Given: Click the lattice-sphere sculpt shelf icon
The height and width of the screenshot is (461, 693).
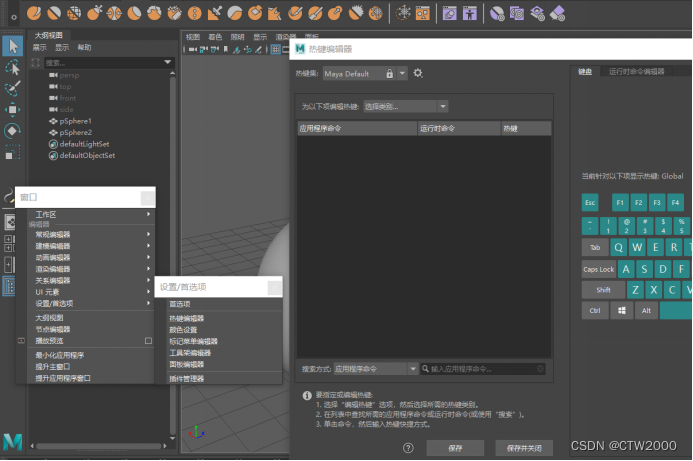Looking at the screenshot, I should coord(74,13).
